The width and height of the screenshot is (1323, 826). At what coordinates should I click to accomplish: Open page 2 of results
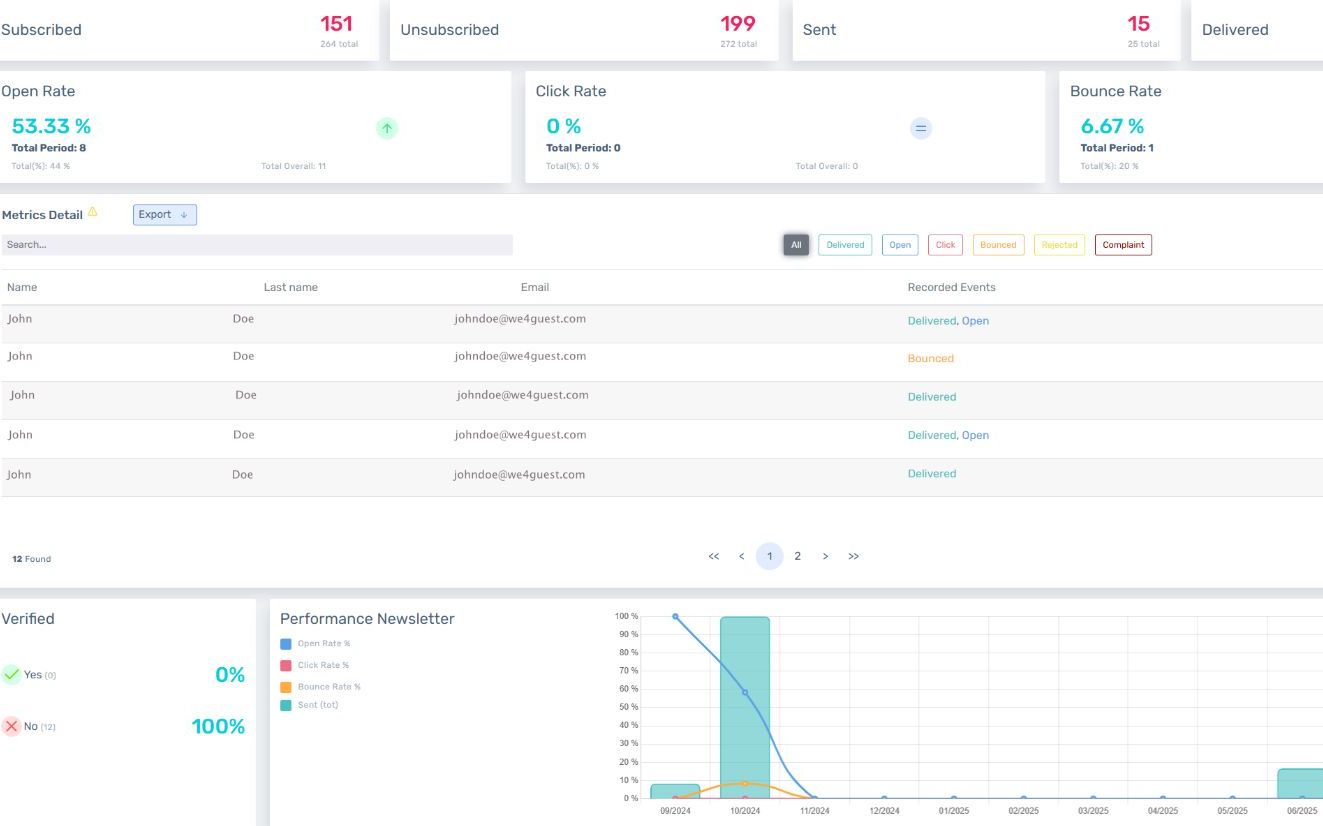pyautogui.click(x=797, y=557)
